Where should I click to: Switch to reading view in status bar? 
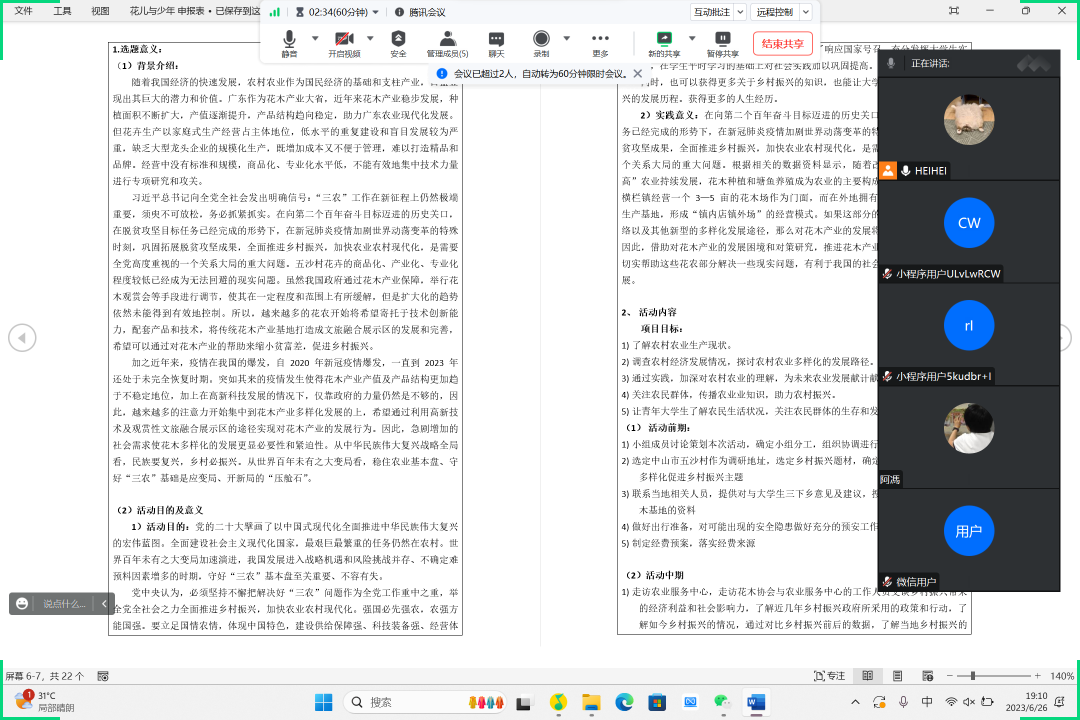coord(868,676)
